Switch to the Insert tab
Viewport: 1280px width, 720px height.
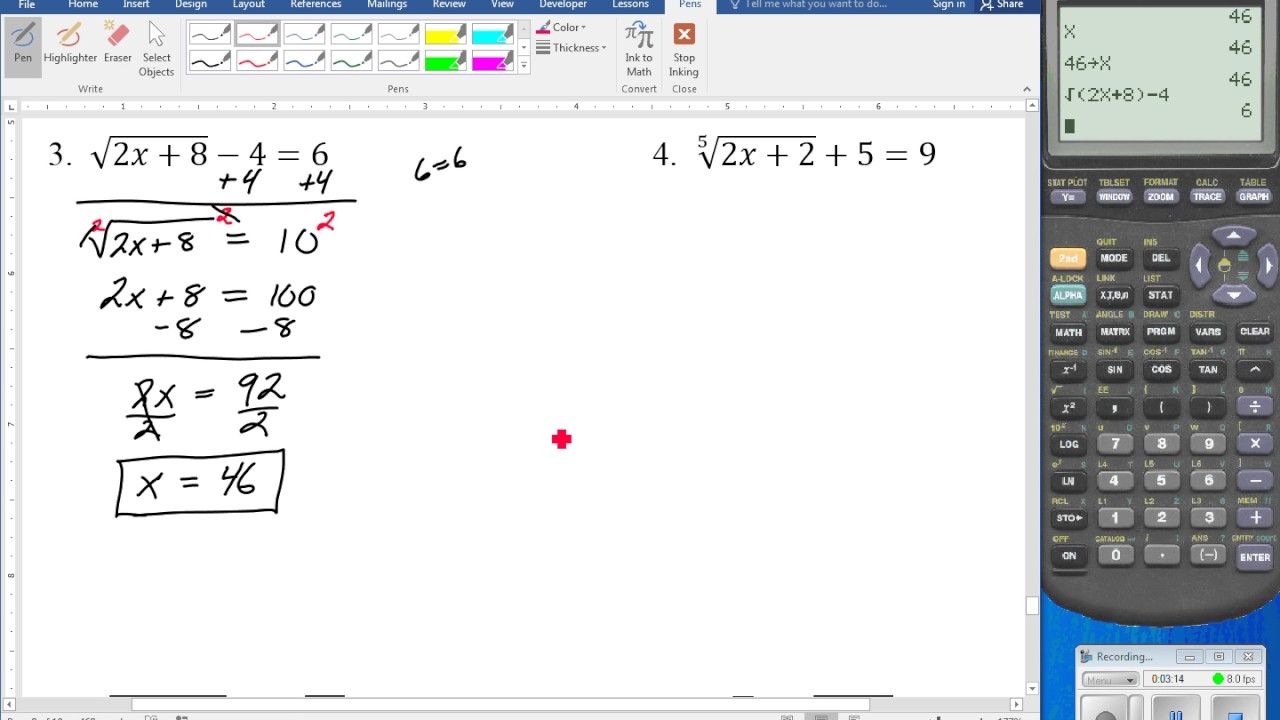coord(136,5)
